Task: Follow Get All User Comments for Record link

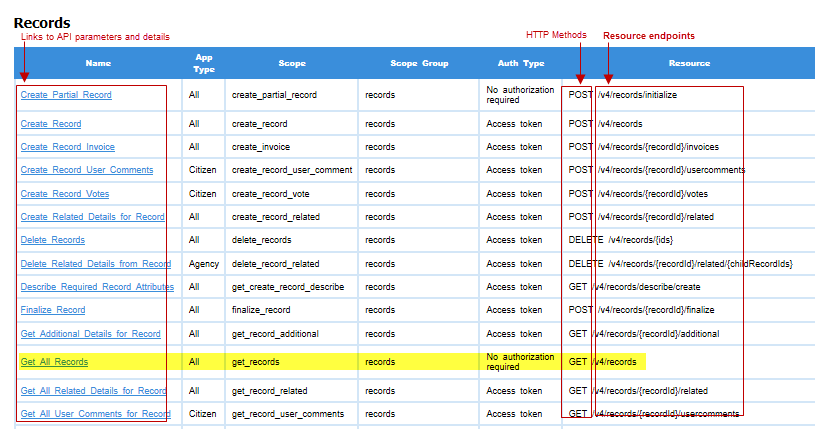Action: point(95,414)
